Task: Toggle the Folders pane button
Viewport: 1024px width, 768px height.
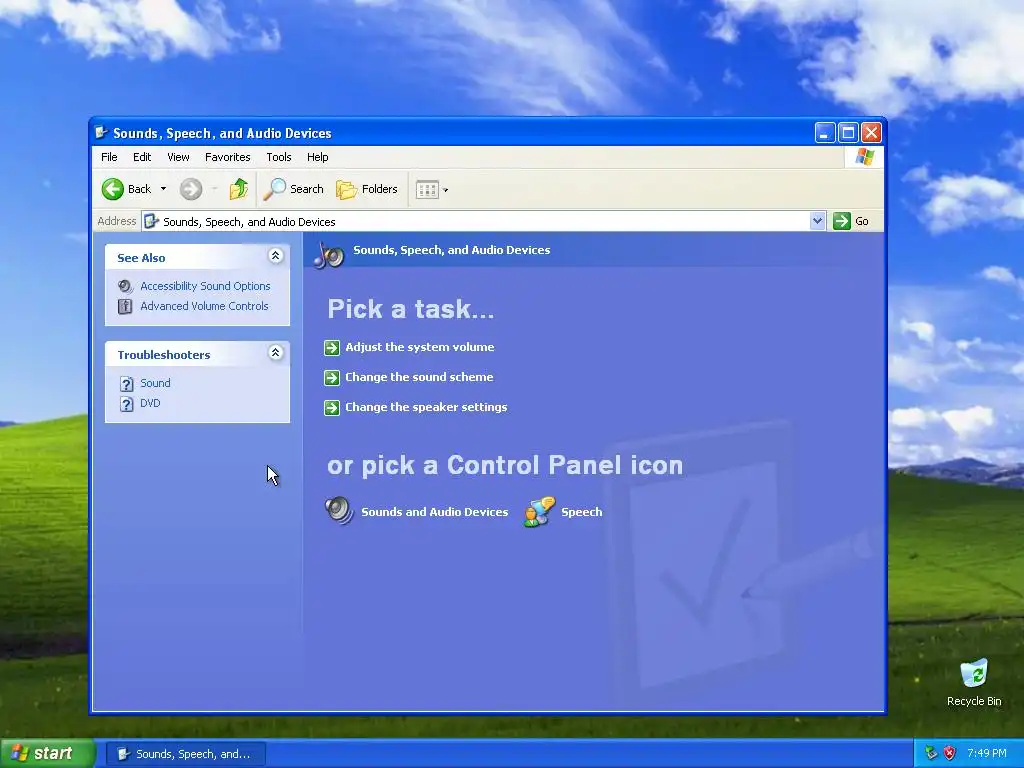Action: 367,189
